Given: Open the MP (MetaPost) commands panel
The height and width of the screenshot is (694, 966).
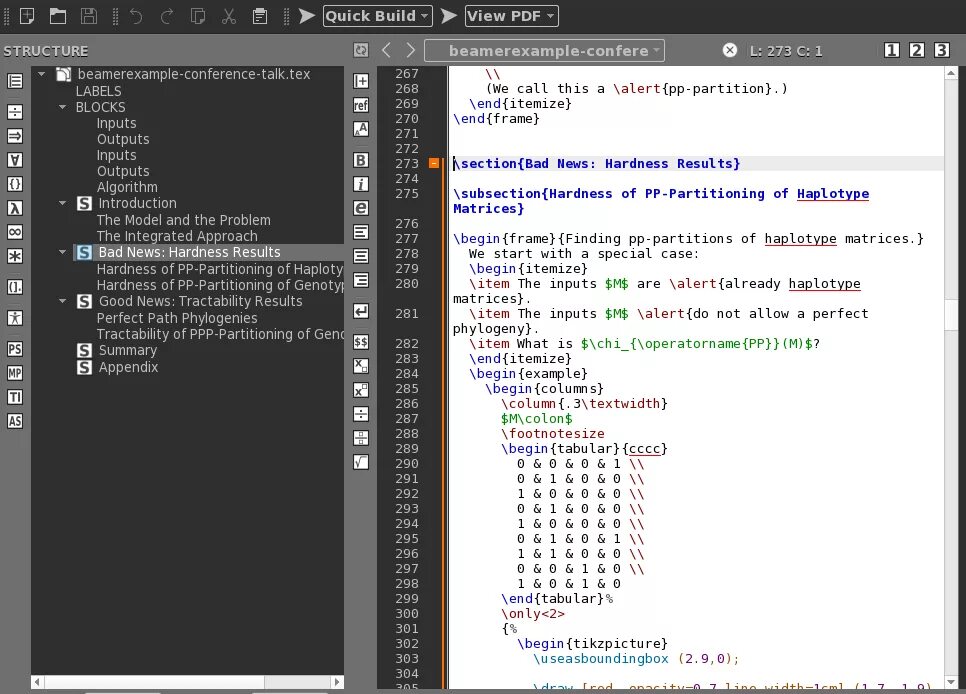Looking at the screenshot, I should tap(15, 373).
